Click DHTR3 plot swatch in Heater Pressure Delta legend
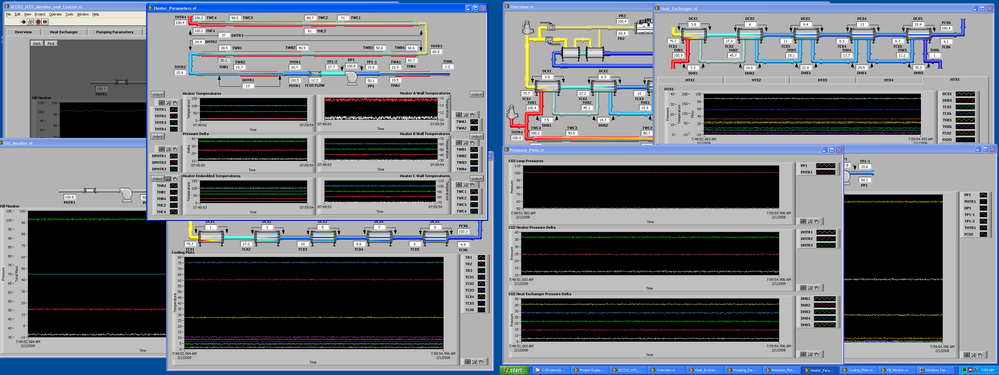This screenshot has width=999, height=375. click(x=826, y=245)
